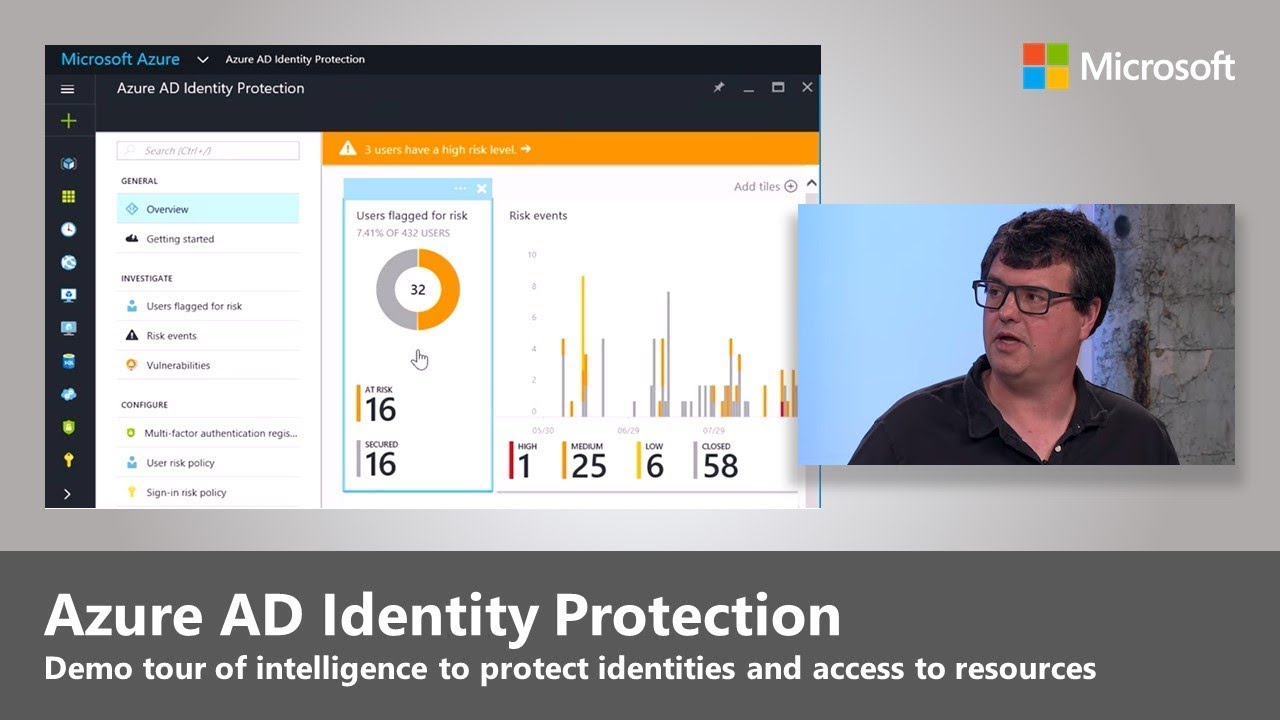Screen dimensions: 1280x720
Task: Open the green shield Security sidebar icon
Action: coord(68,427)
